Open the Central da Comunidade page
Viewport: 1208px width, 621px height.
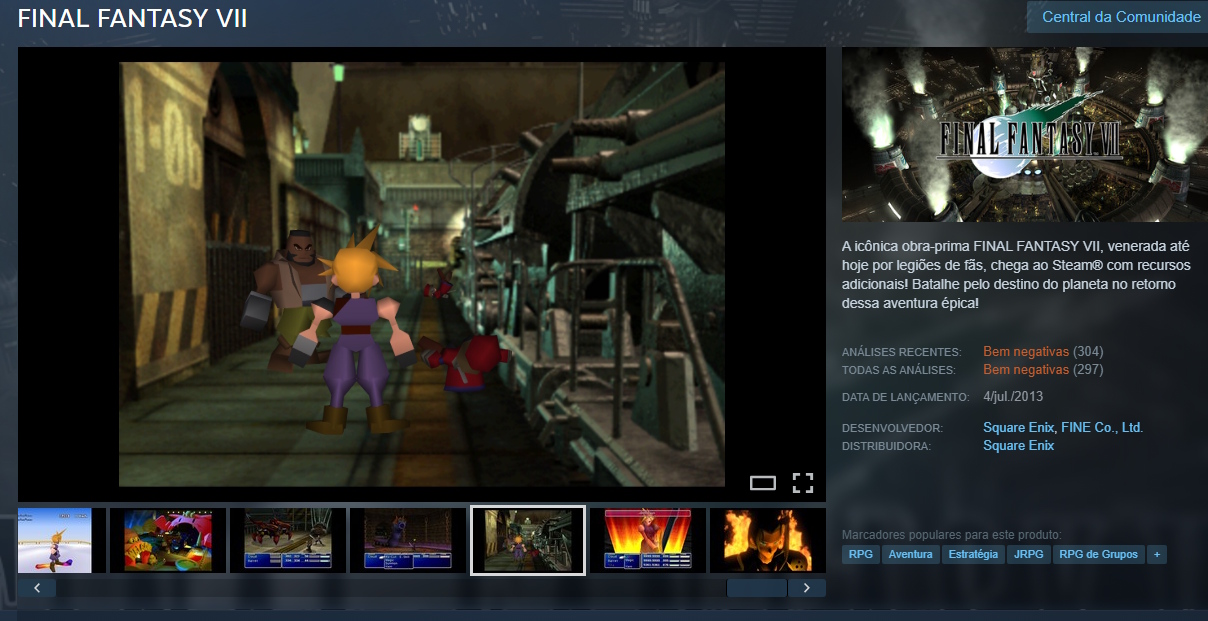(x=1121, y=16)
